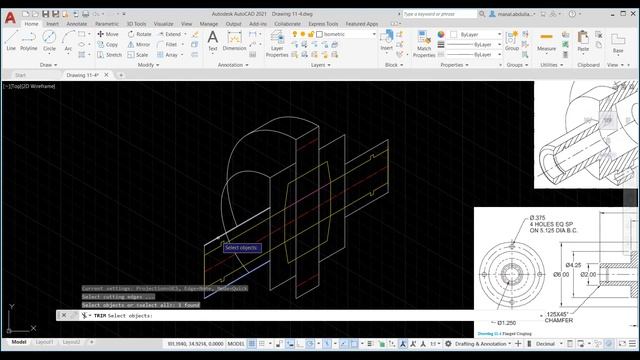Open the Annotate ribbon tab

77,24
